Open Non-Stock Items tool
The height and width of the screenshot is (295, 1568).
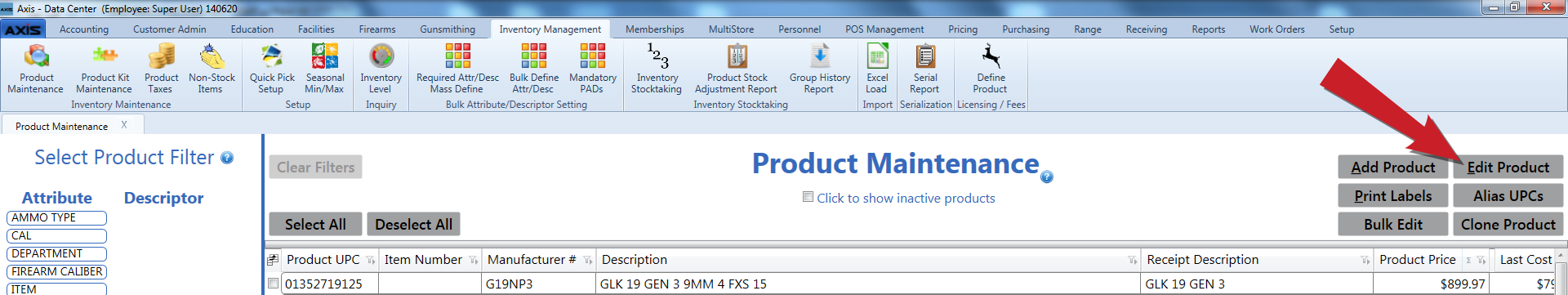[x=212, y=69]
